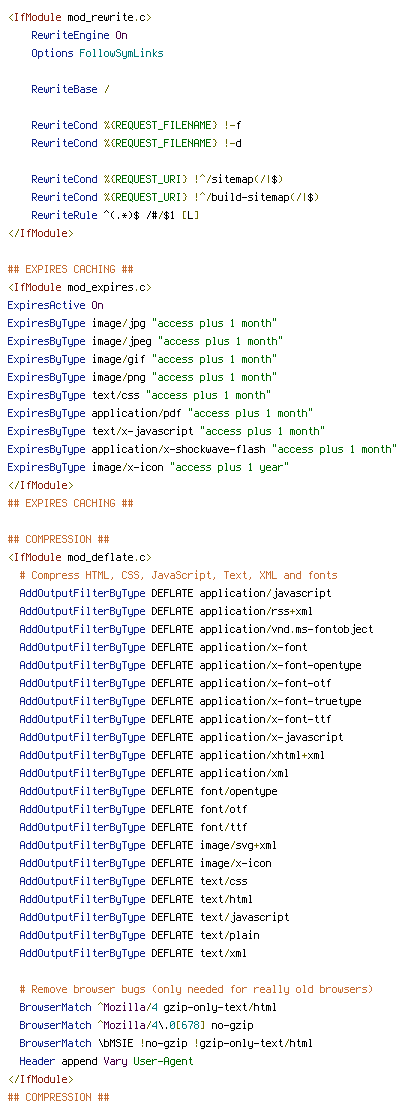Click the RewriteEngine On line

point(80,35)
